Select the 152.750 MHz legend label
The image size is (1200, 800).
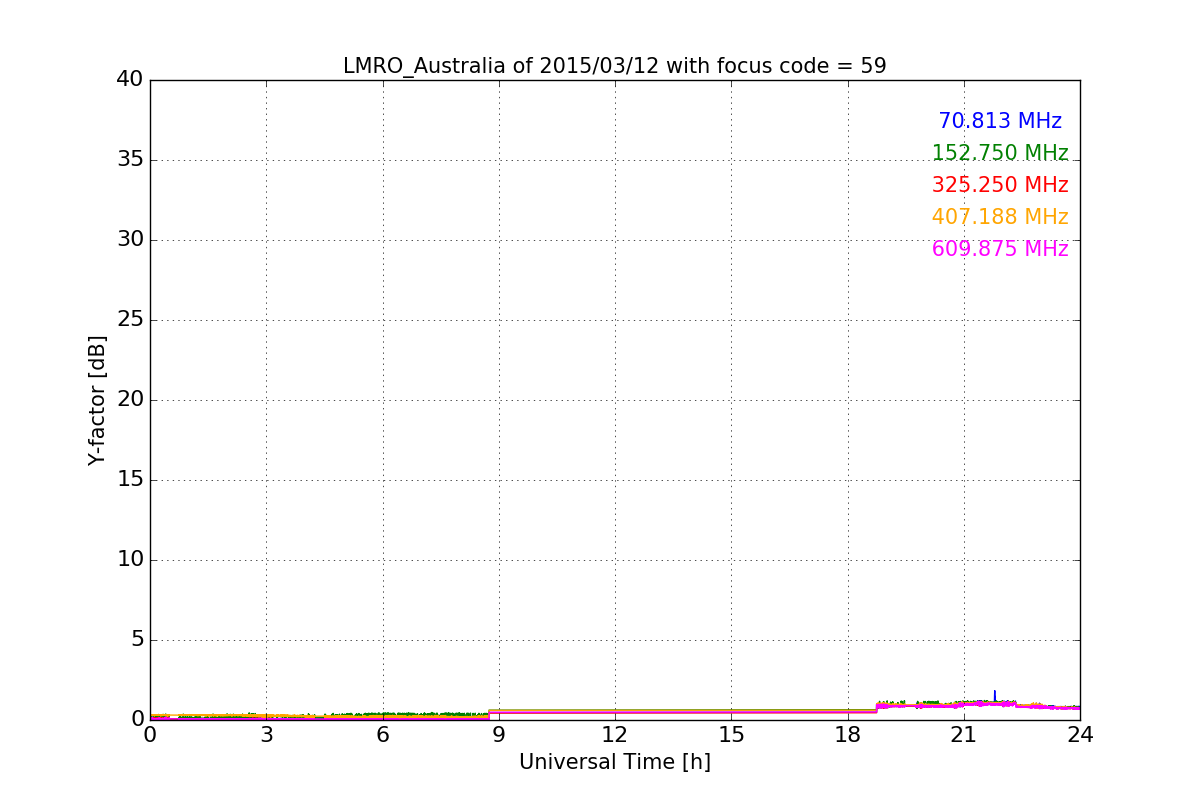click(x=1000, y=153)
